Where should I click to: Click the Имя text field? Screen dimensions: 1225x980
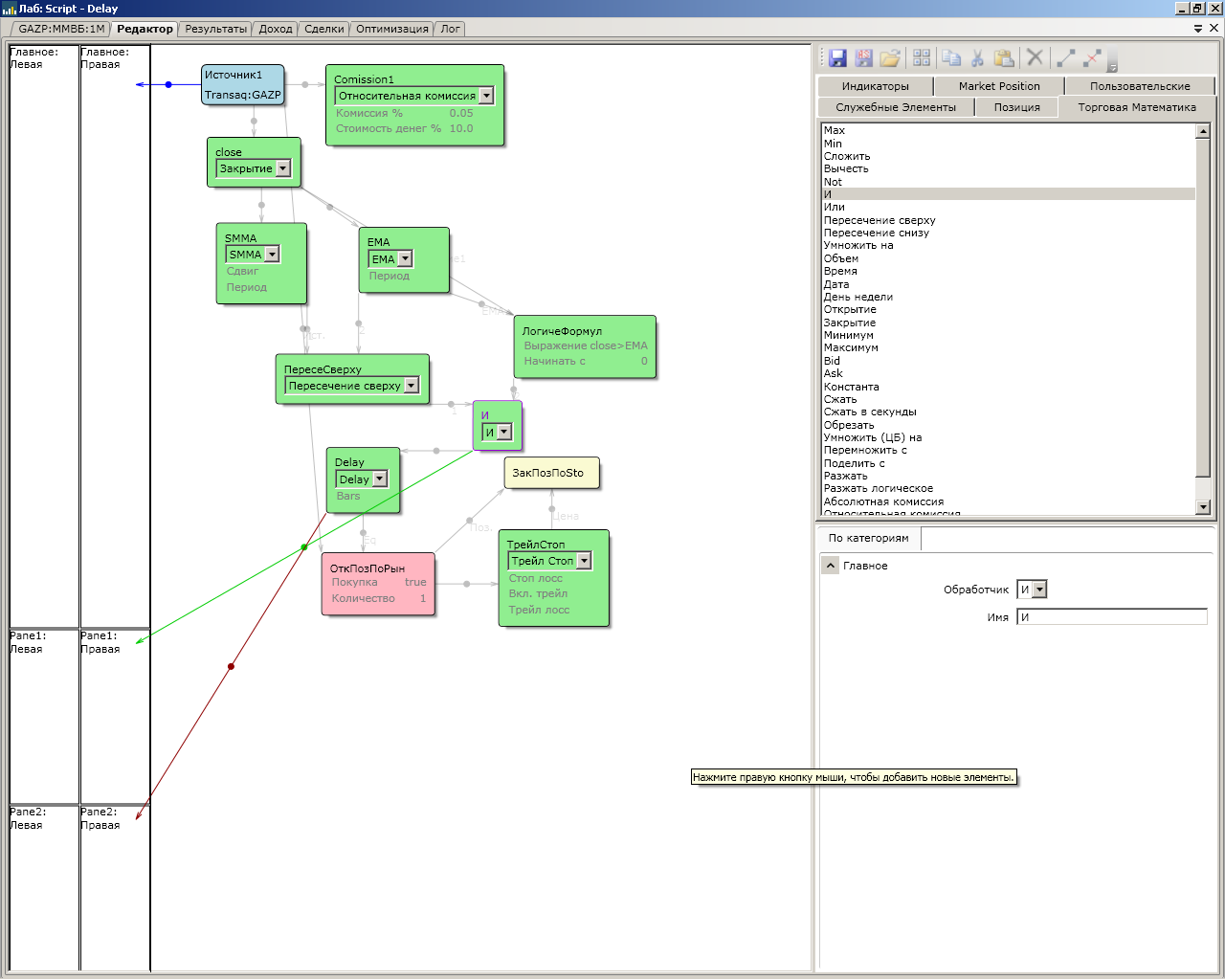[x=1111, y=617]
